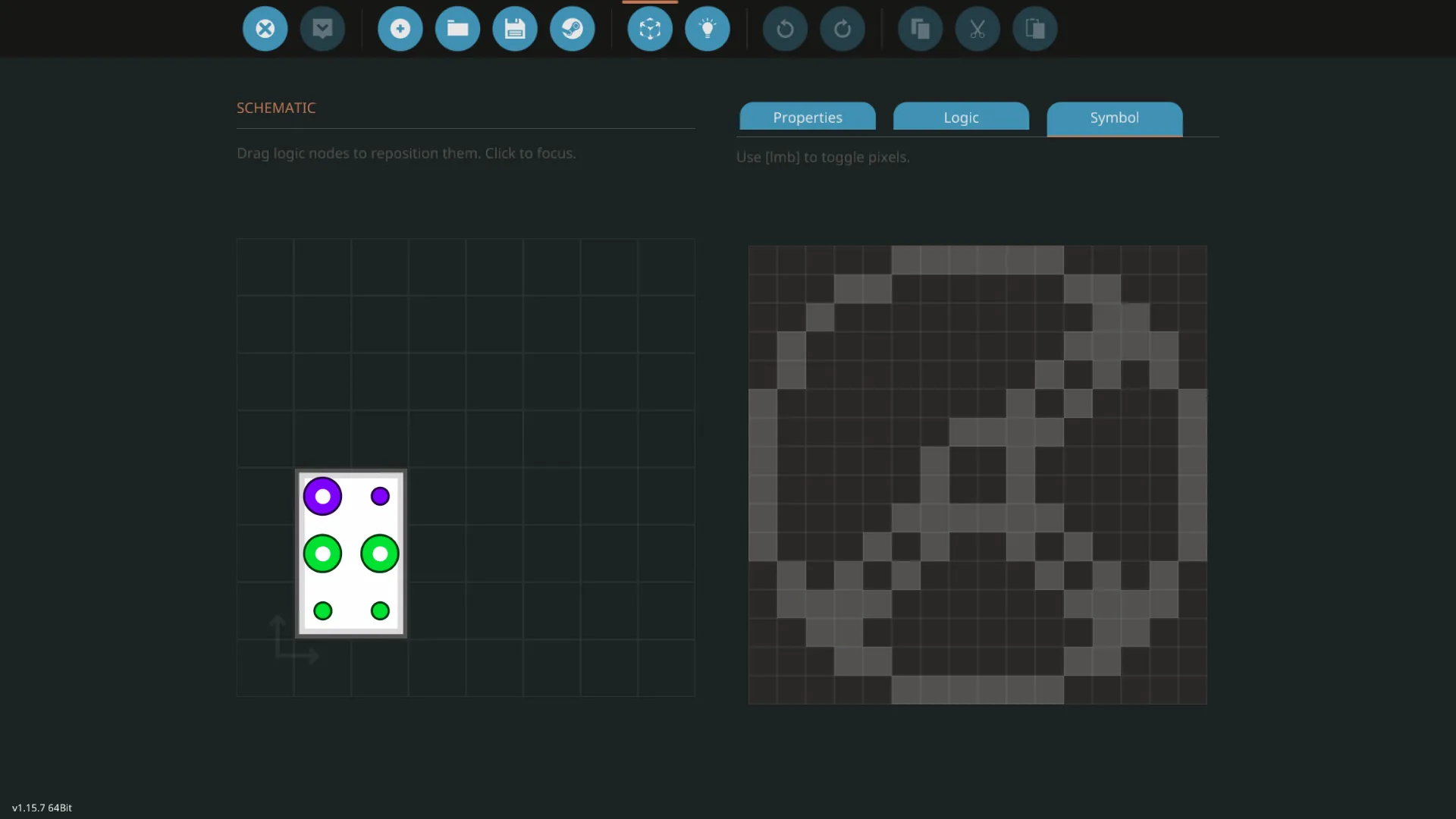Click the lightbulb icon in toolbar

[708, 29]
